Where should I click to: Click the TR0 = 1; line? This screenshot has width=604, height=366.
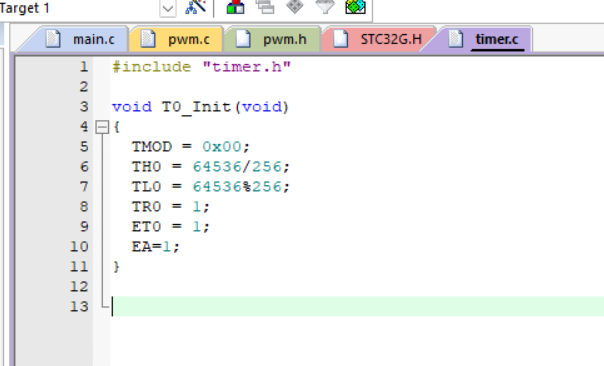point(171,207)
